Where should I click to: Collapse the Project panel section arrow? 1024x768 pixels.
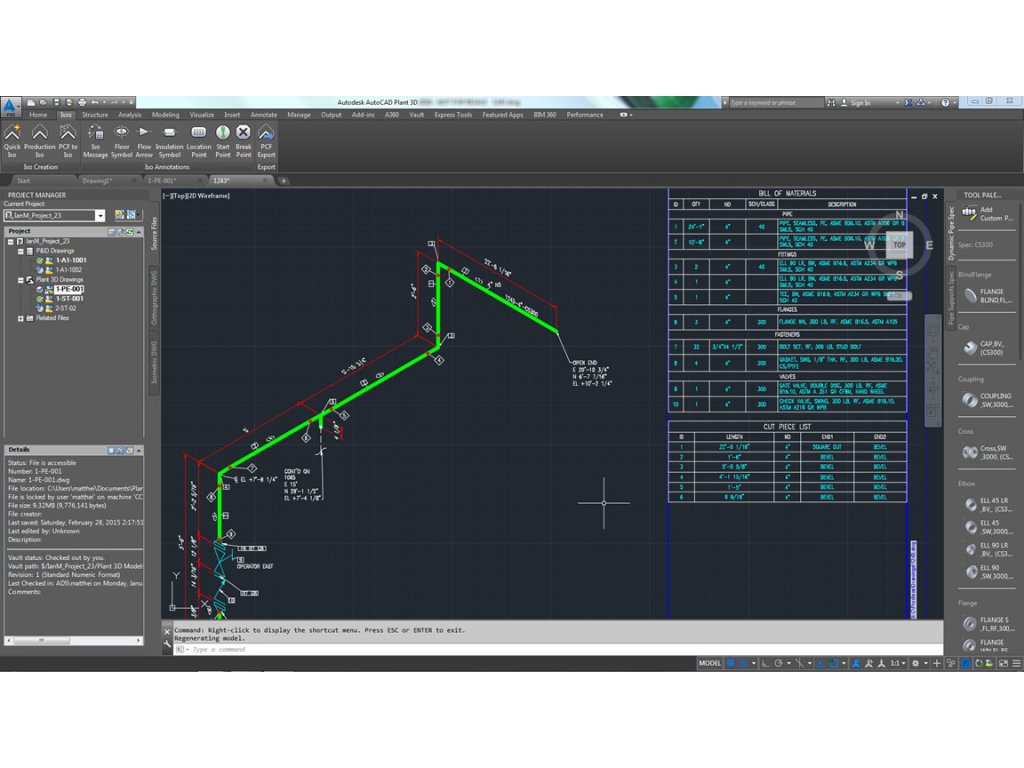click(139, 232)
